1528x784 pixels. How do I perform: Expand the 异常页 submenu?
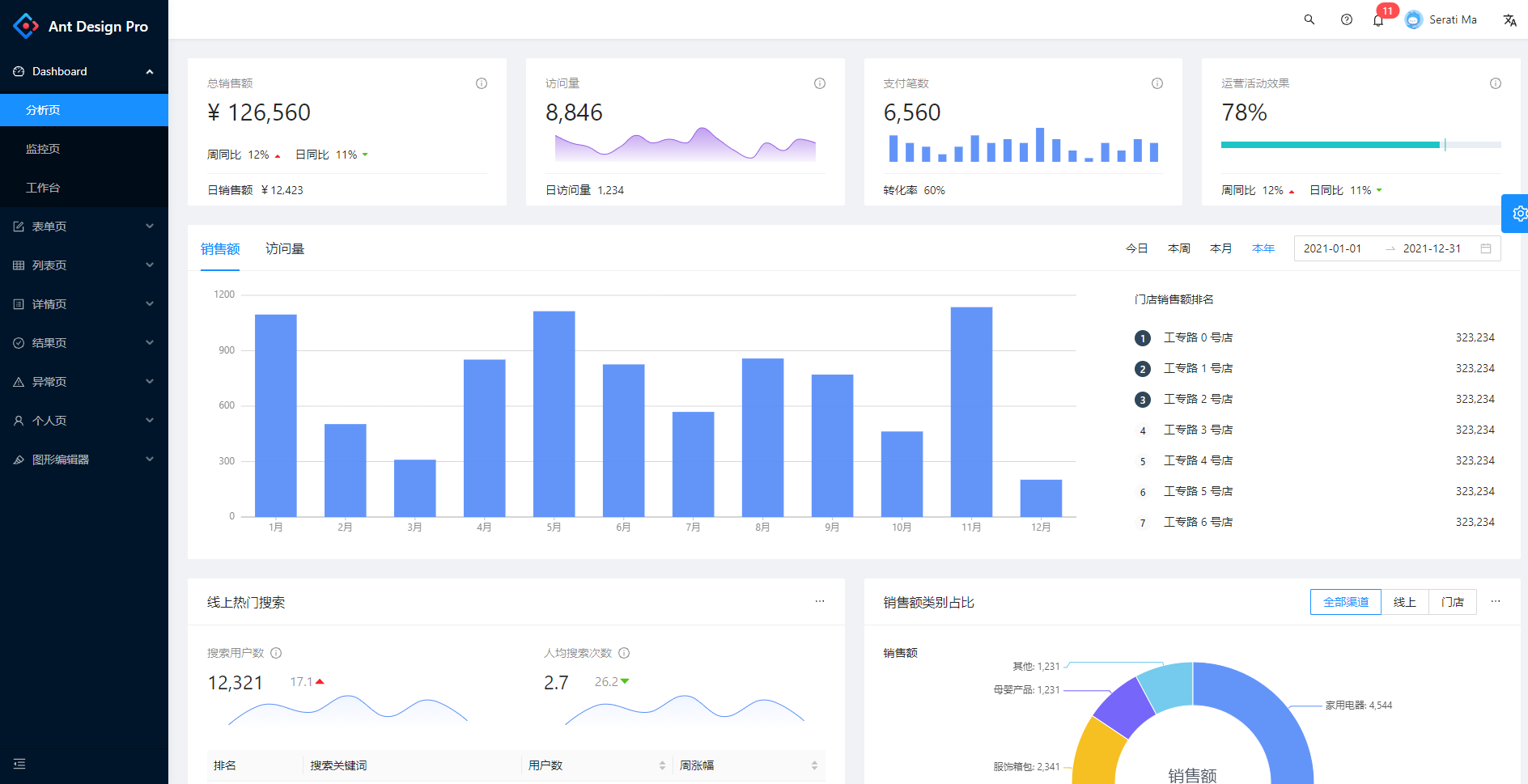pyautogui.click(x=150, y=382)
